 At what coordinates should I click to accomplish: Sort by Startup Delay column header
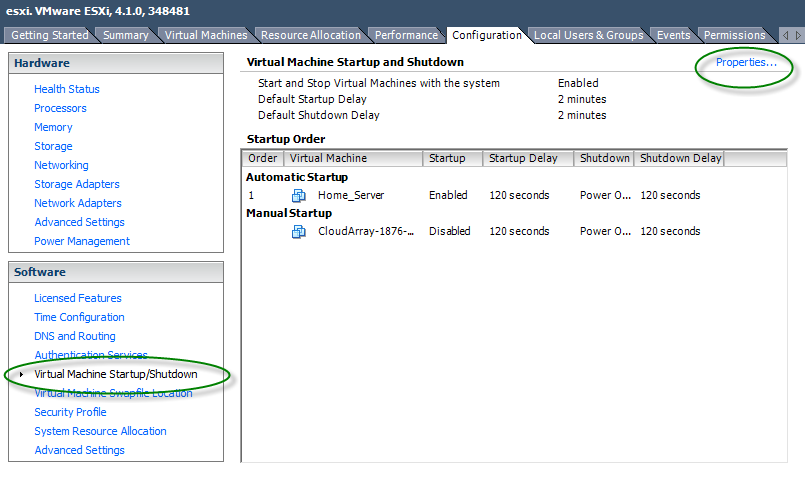tap(528, 158)
